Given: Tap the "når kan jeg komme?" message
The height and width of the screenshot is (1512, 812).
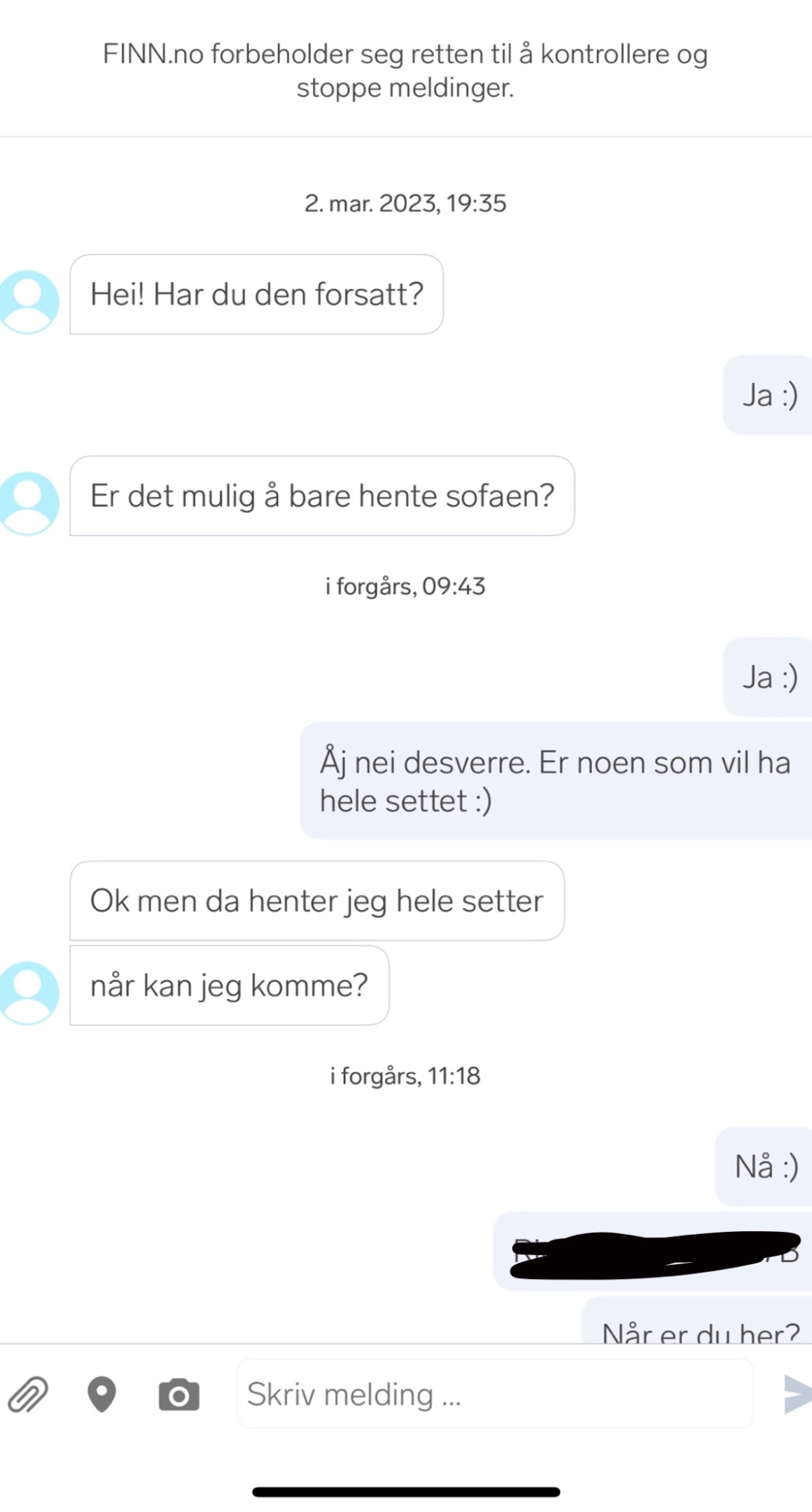Looking at the screenshot, I should pyautogui.click(x=229, y=986).
